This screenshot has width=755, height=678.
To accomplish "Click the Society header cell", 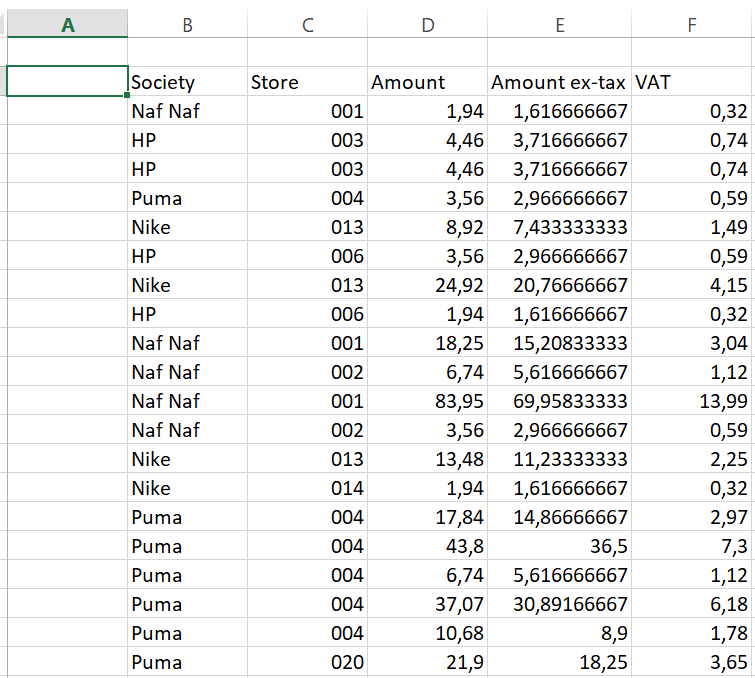I will [187, 81].
